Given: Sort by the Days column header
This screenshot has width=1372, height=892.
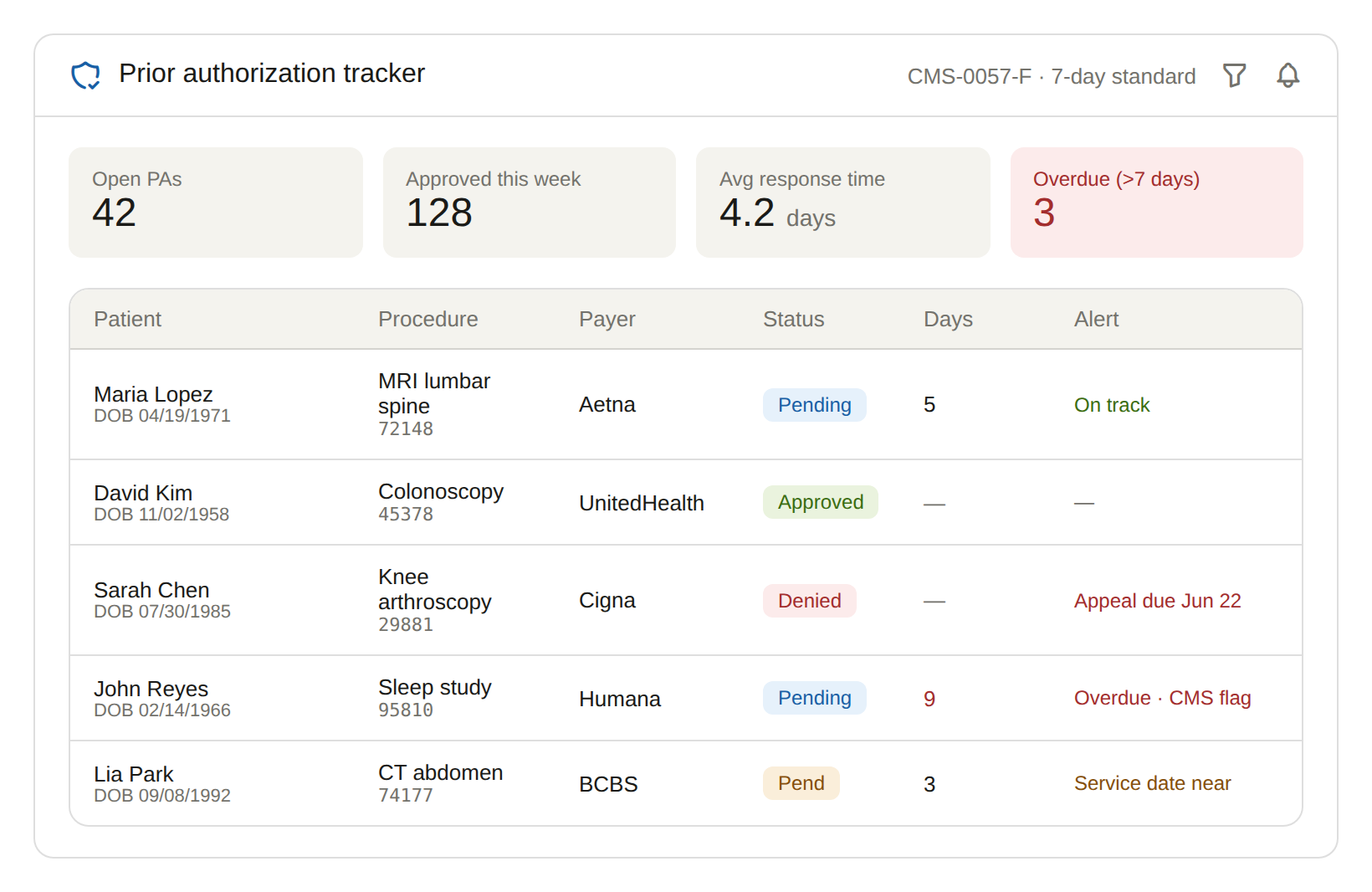Looking at the screenshot, I should point(948,319).
